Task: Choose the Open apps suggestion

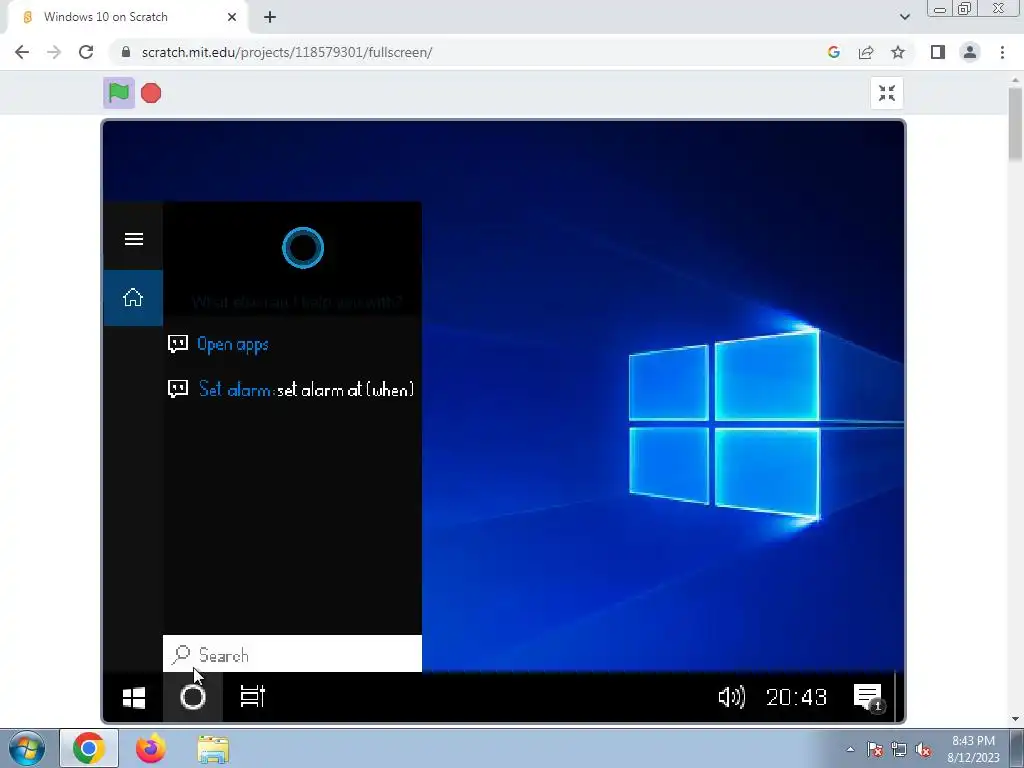Action: 232,344
